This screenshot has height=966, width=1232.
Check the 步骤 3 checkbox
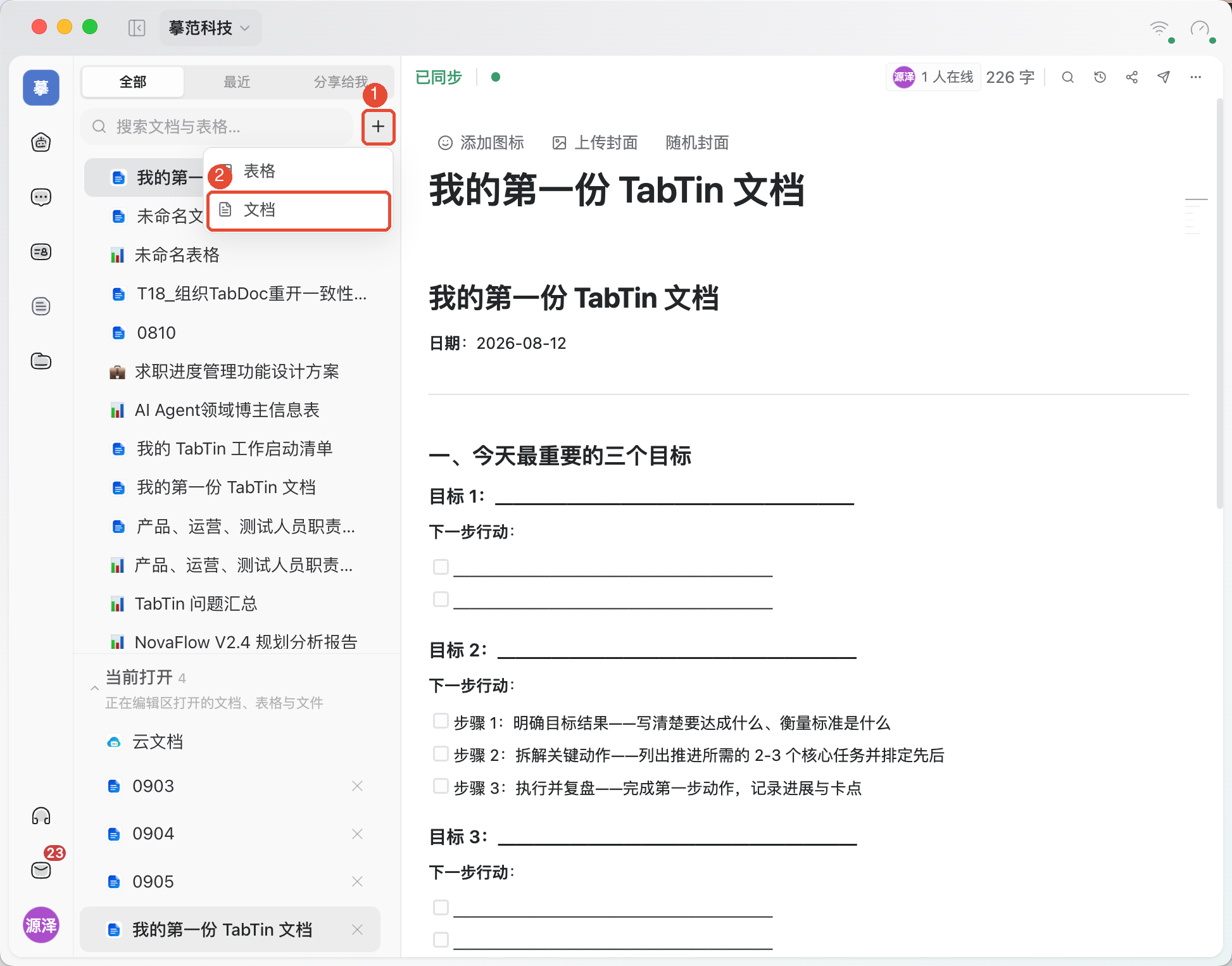tap(441, 786)
